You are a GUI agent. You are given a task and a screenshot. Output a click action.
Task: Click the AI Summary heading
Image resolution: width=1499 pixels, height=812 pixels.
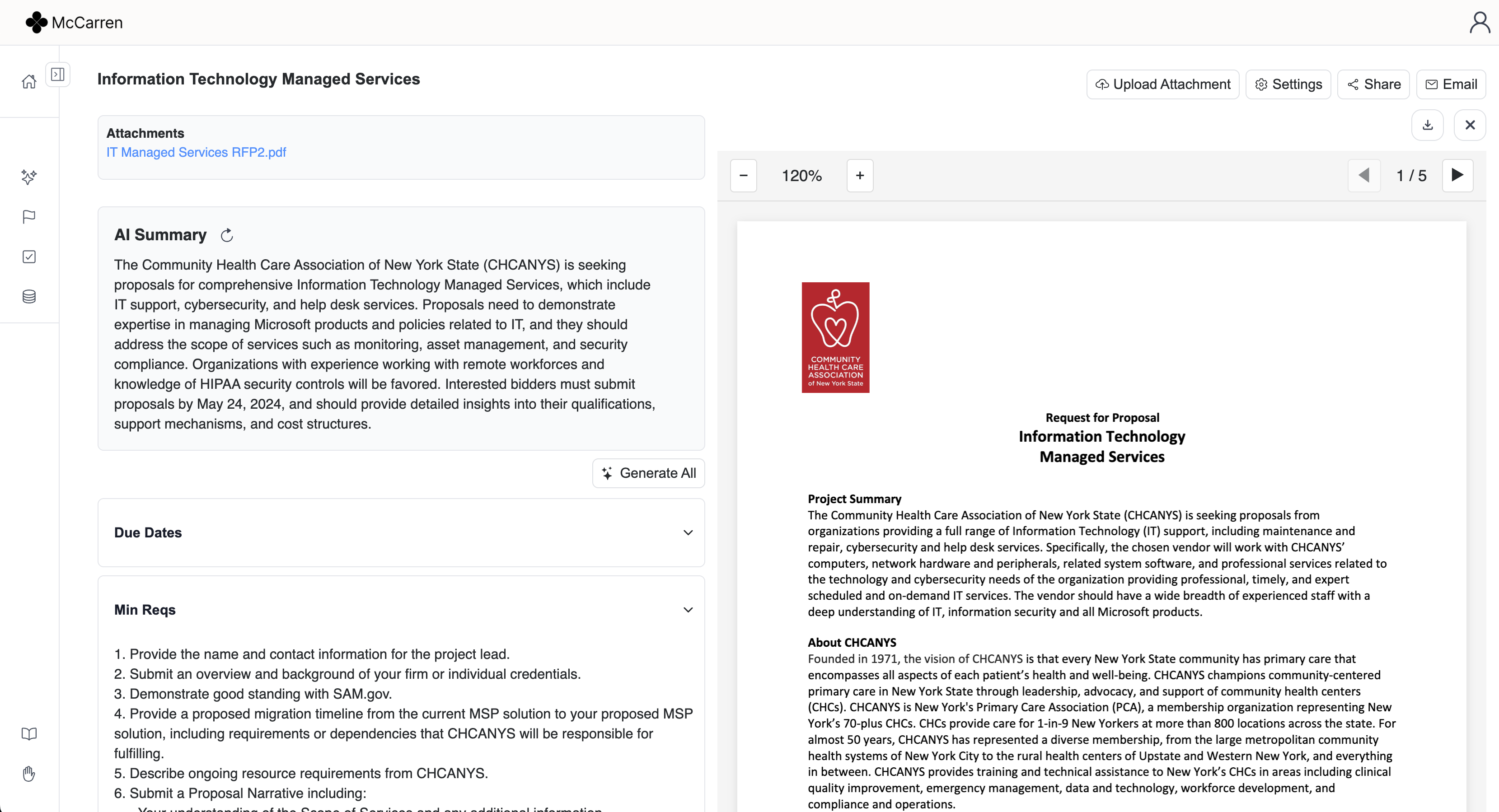coord(161,235)
